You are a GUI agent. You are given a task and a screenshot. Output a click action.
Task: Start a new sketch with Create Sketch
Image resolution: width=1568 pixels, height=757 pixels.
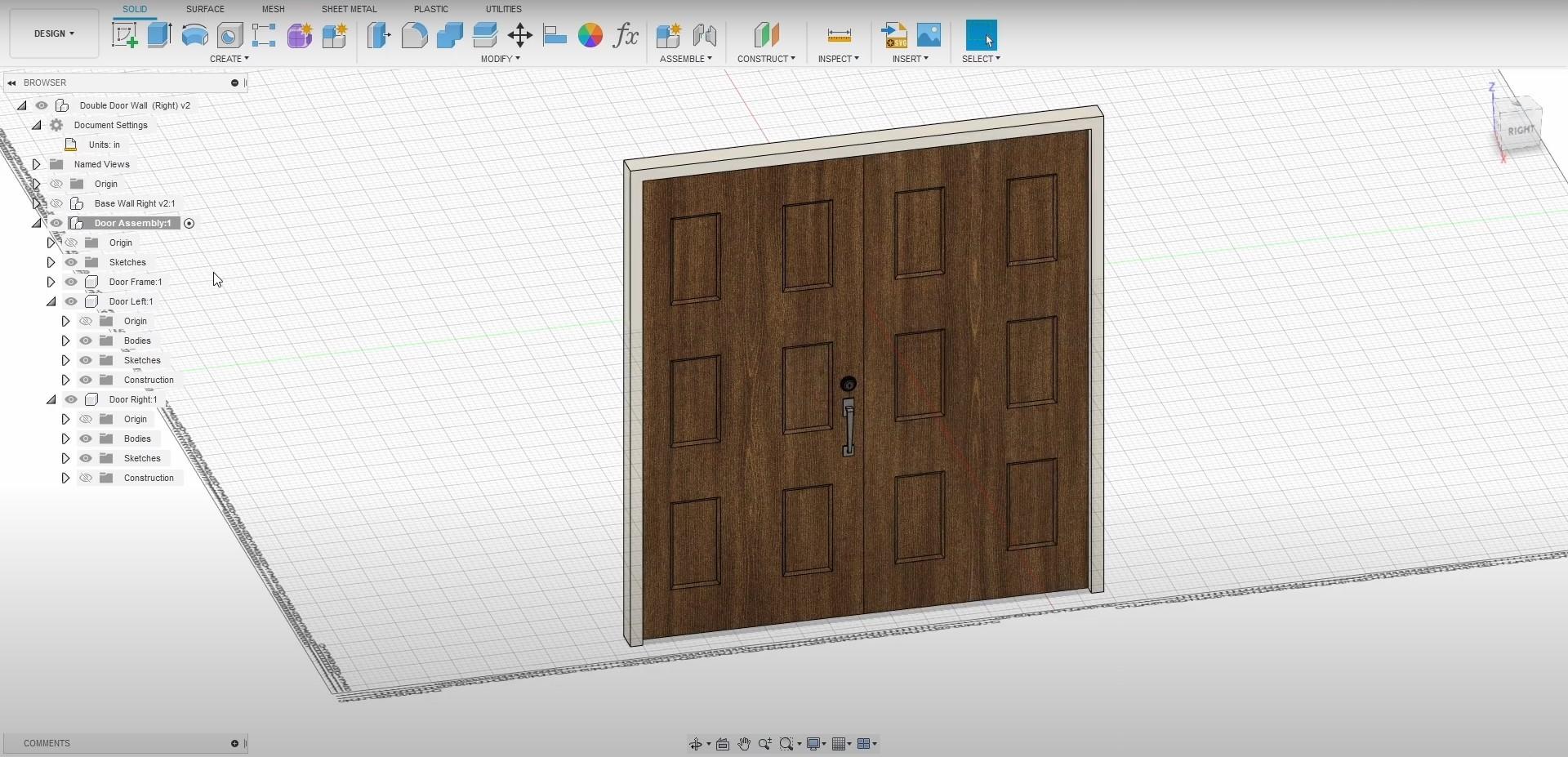tap(124, 35)
